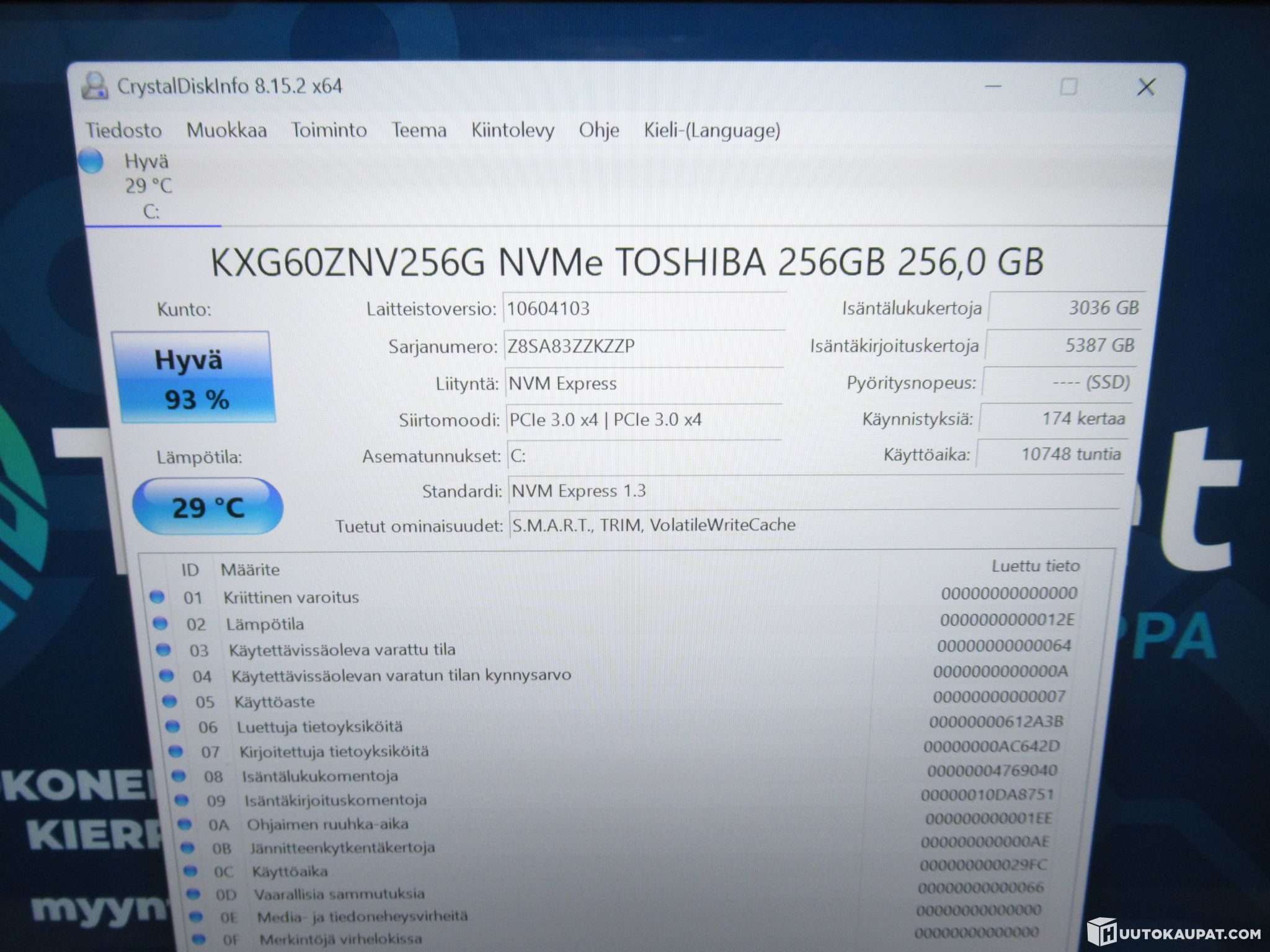Click status dot for Käyttöaste row

click(169, 701)
